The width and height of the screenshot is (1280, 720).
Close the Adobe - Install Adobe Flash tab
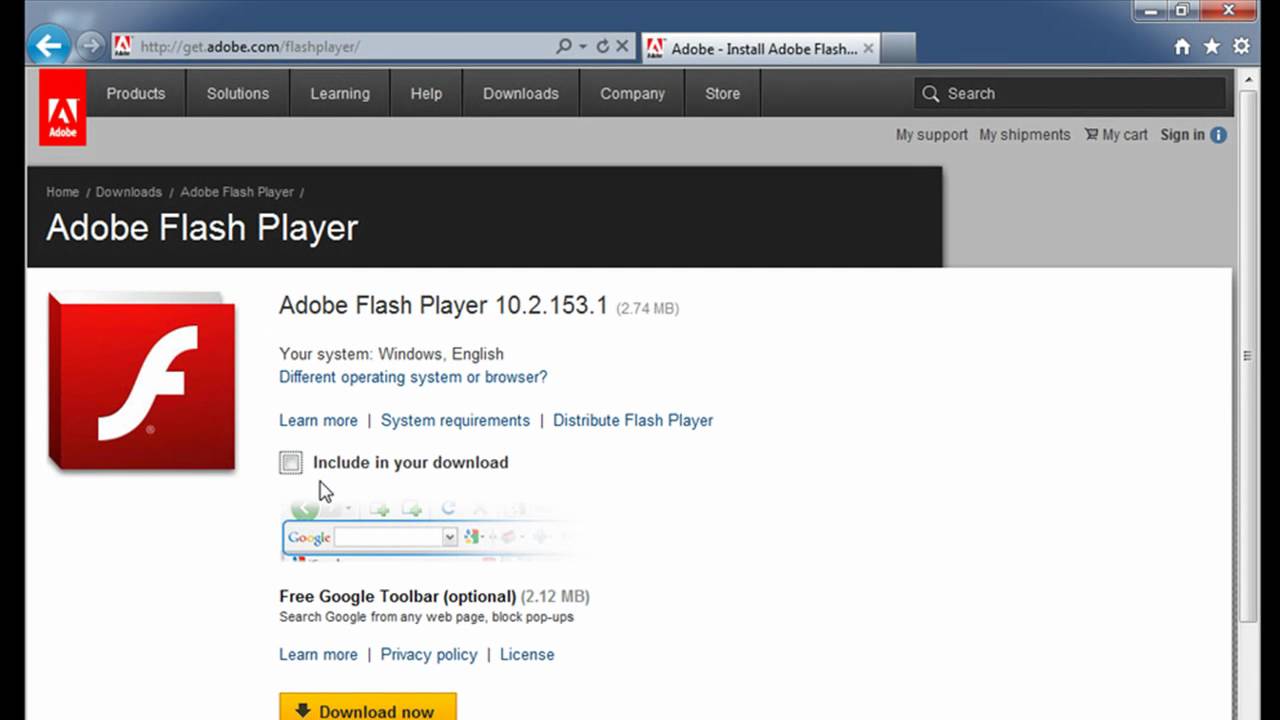pyautogui.click(x=868, y=48)
